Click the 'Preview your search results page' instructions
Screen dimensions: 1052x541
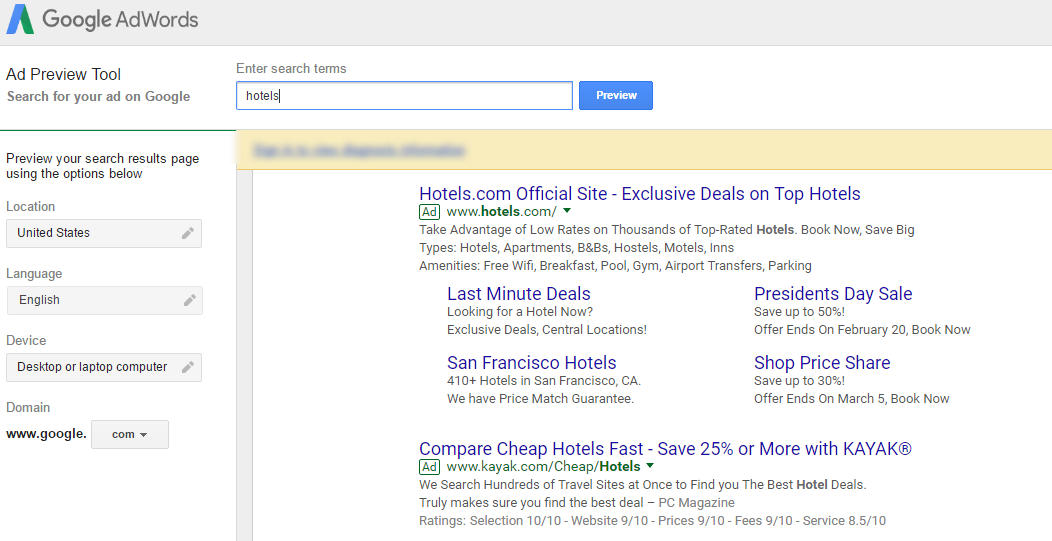click(103, 166)
